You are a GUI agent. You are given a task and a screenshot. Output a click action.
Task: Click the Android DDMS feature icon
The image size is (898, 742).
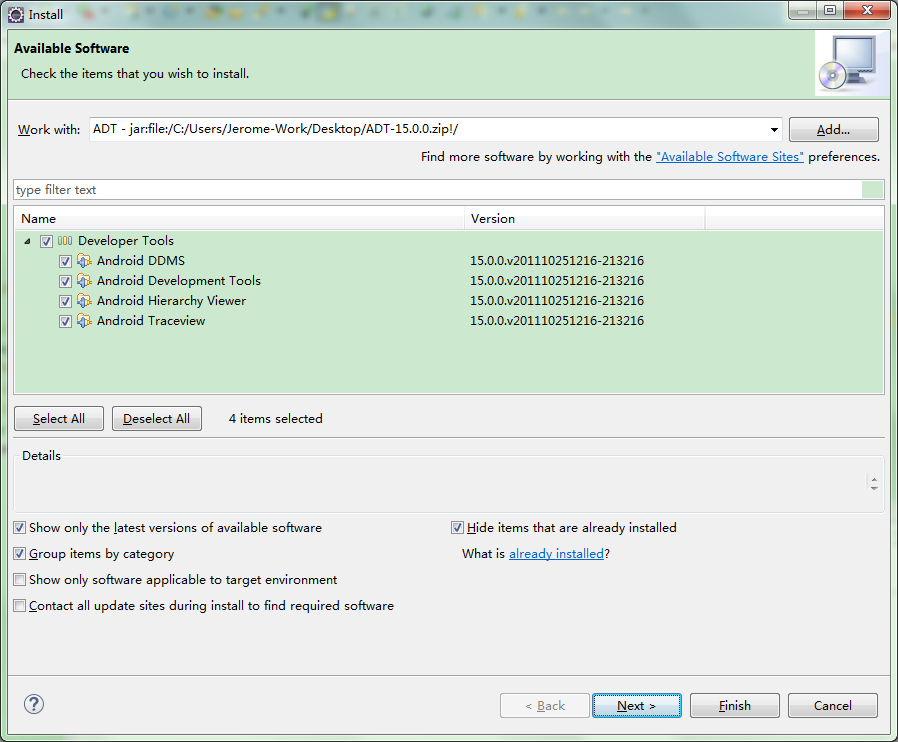[x=84, y=261]
